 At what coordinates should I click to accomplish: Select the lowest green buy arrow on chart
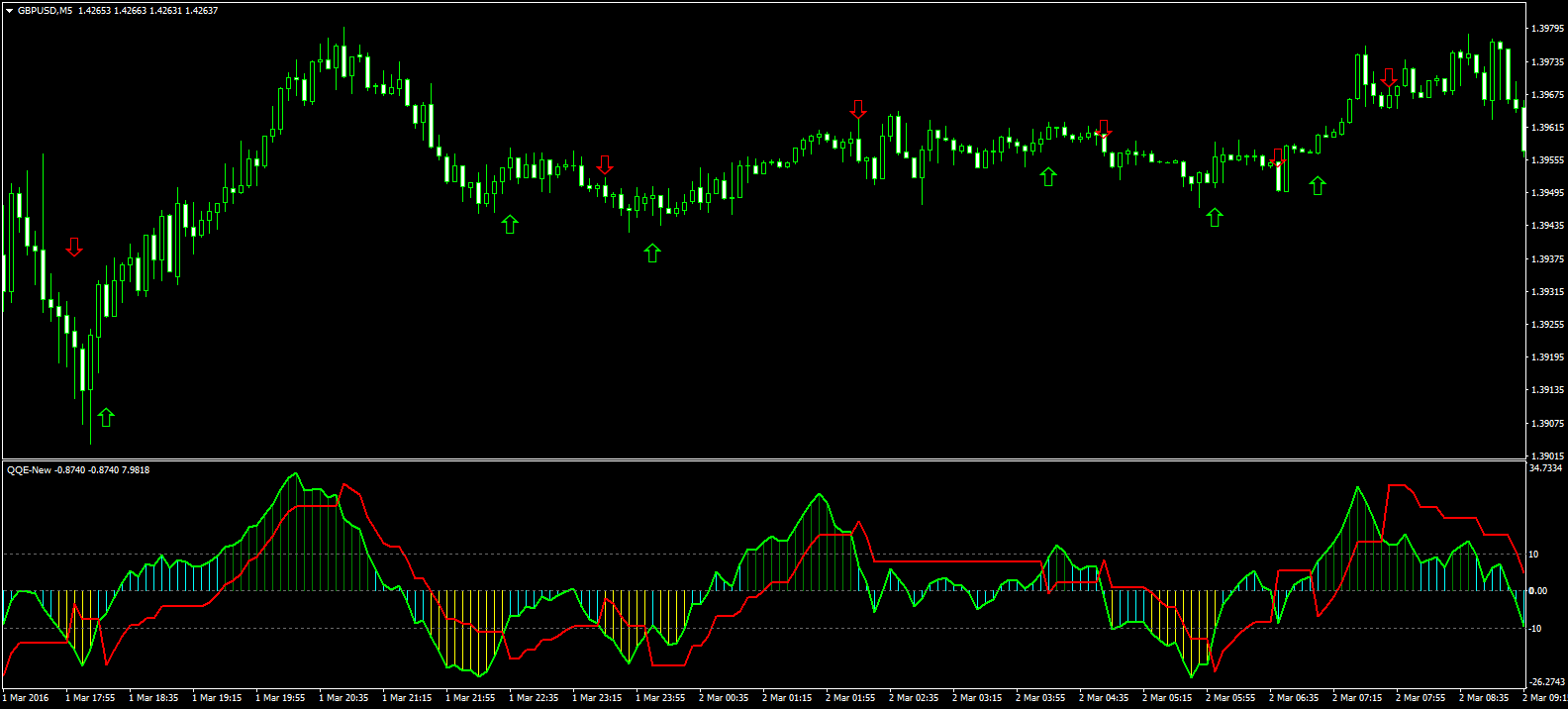(x=106, y=417)
